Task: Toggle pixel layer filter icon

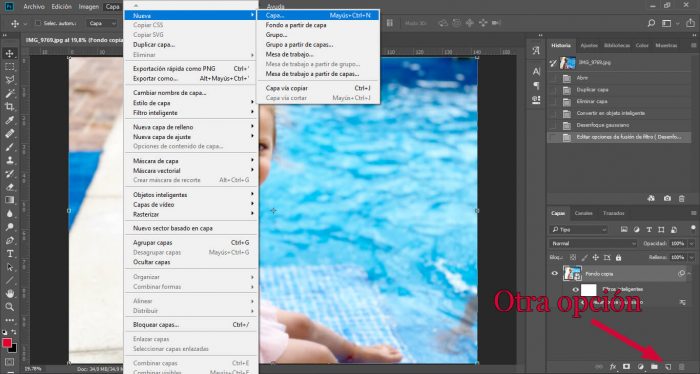Action: click(x=624, y=229)
